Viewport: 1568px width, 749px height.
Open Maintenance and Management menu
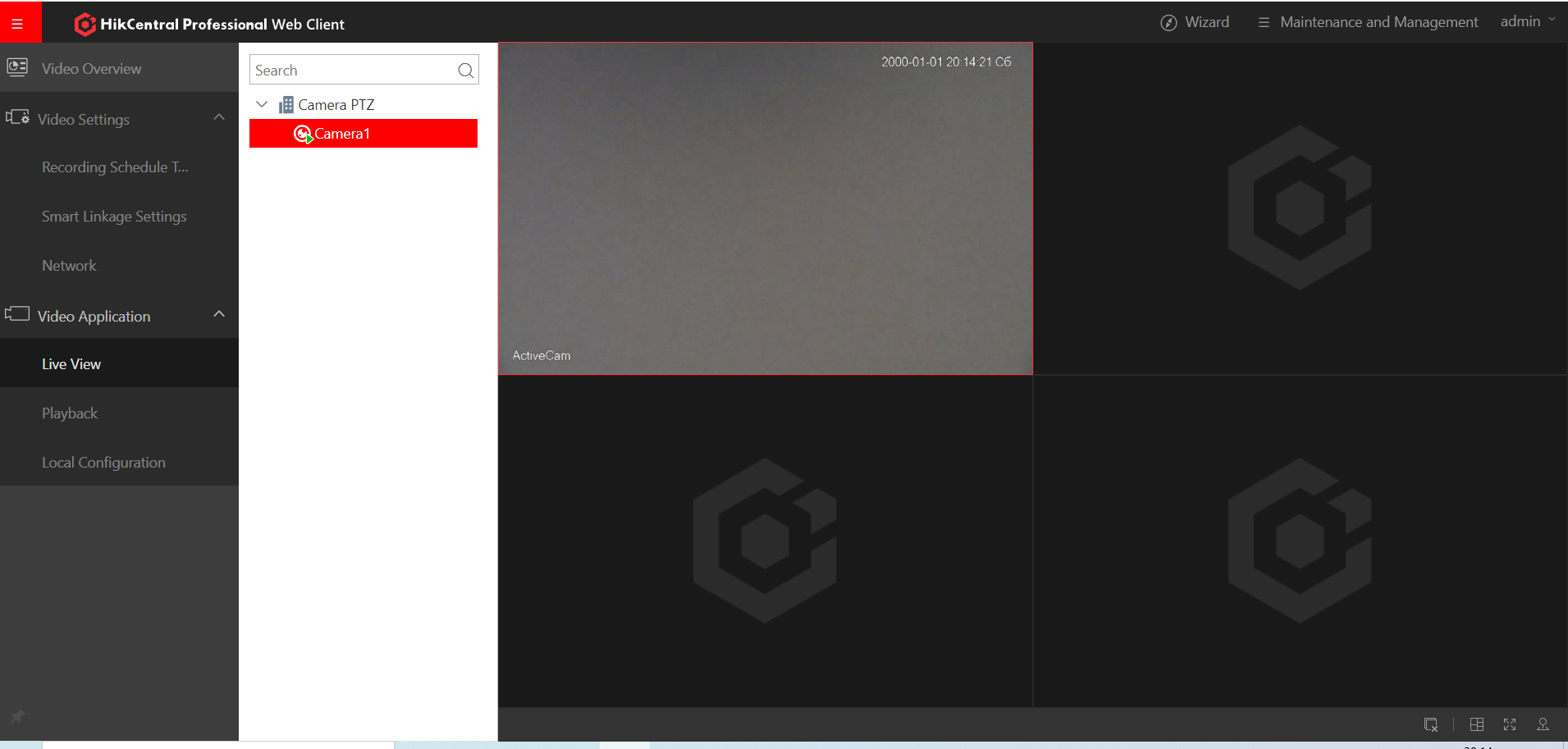[x=1369, y=22]
